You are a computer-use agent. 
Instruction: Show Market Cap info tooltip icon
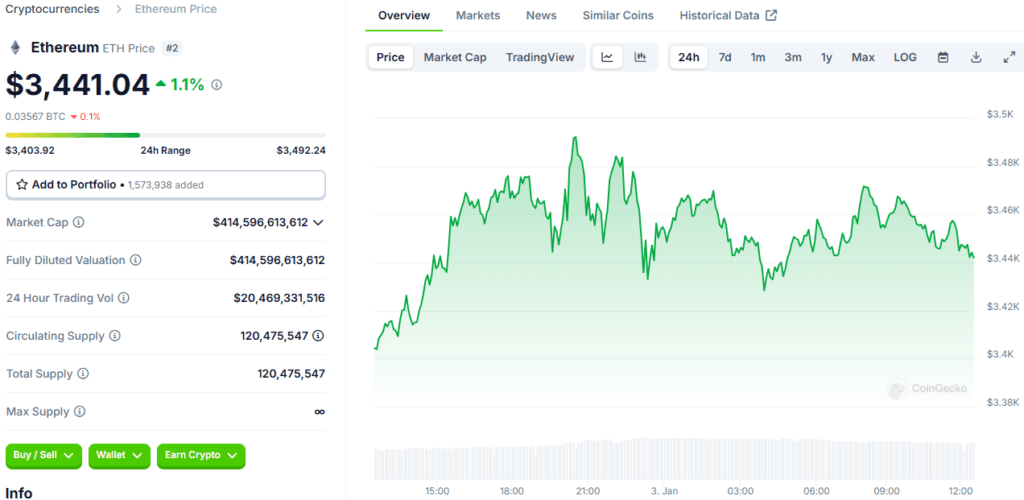(x=78, y=223)
